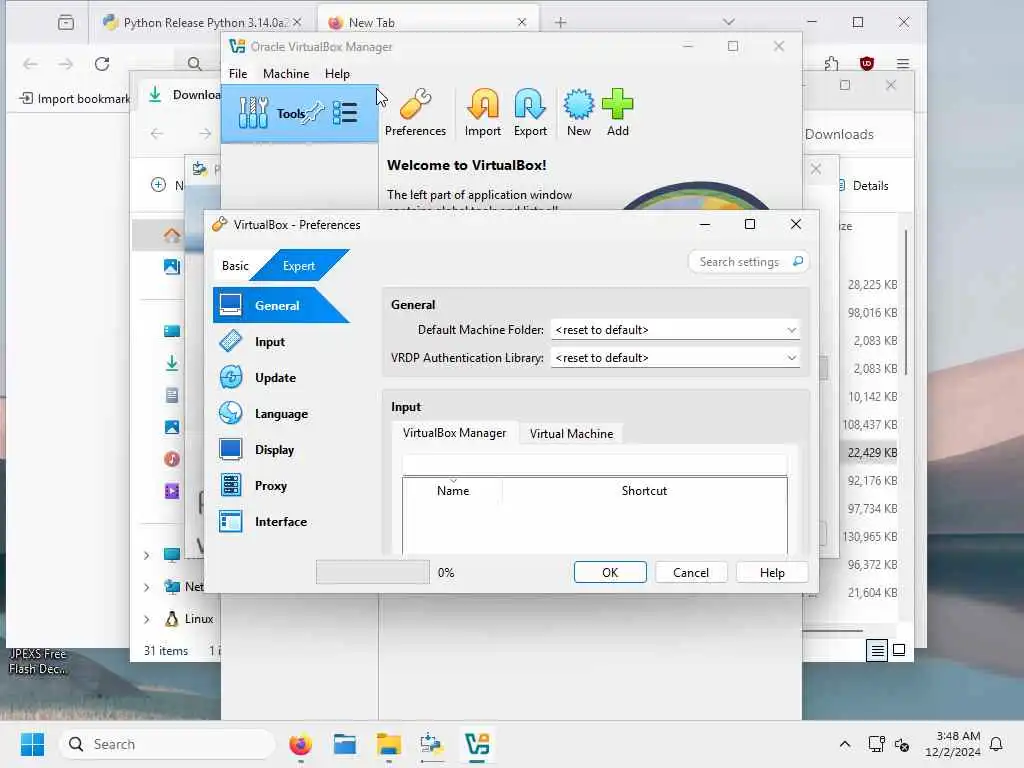Sort shortcuts by the Name column header
1024x768 pixels.
click(x=453, y=490)
